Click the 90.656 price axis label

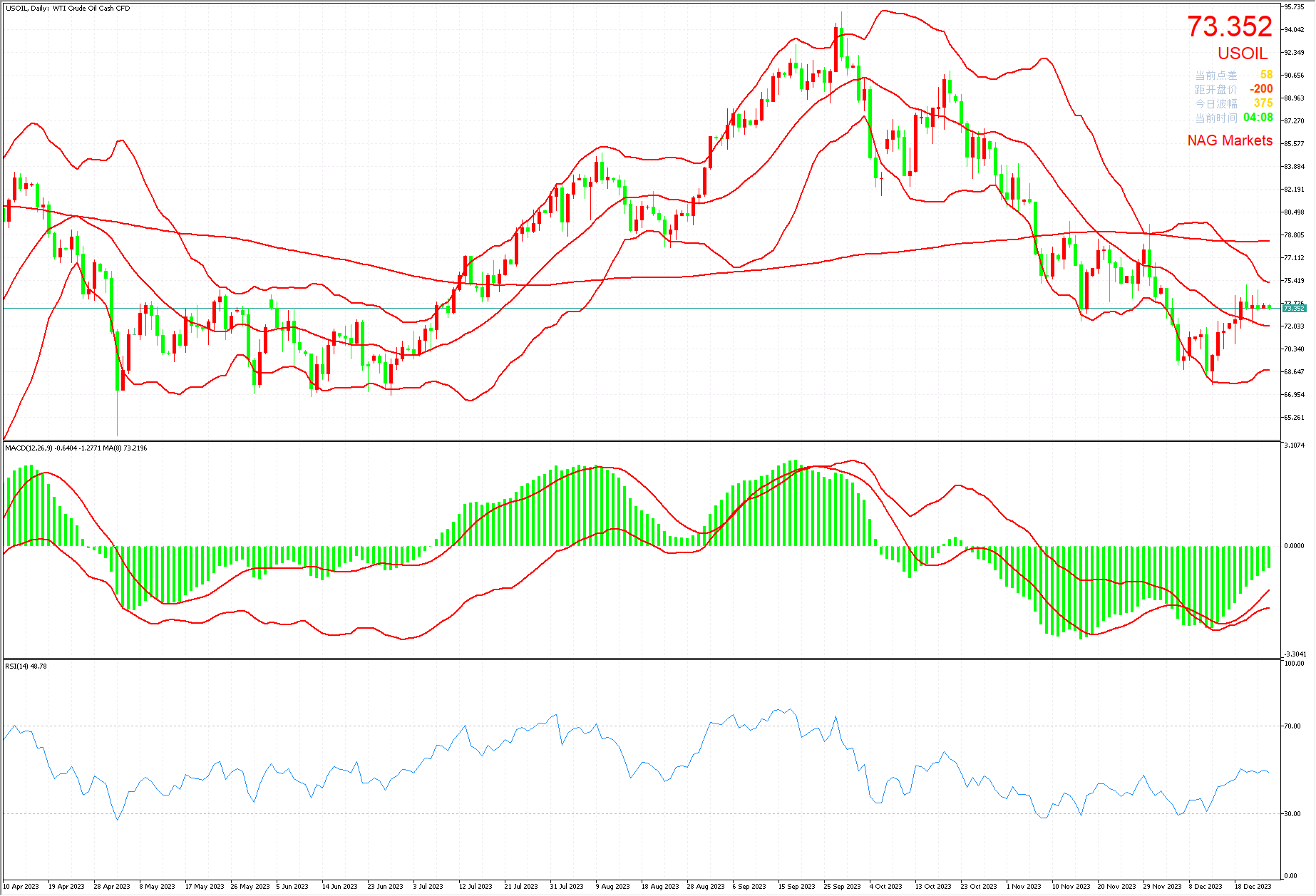coord(1294,76)
